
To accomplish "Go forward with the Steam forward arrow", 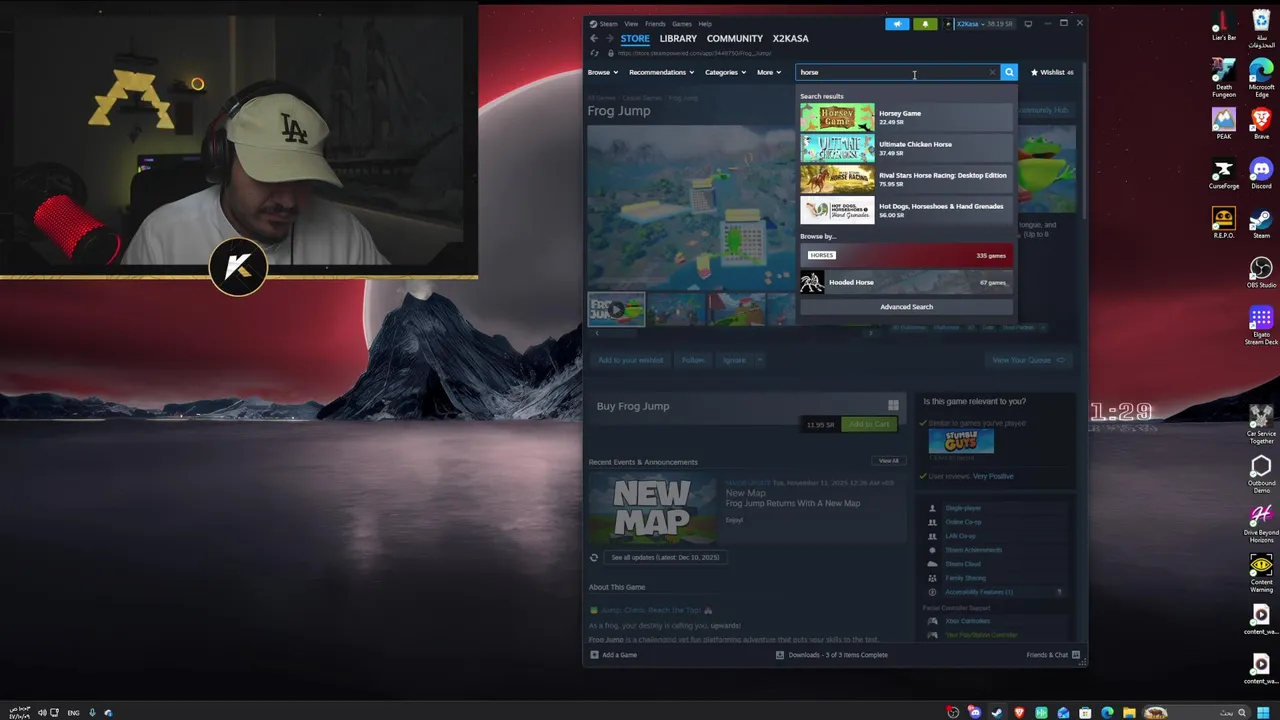I will [609, 38].
